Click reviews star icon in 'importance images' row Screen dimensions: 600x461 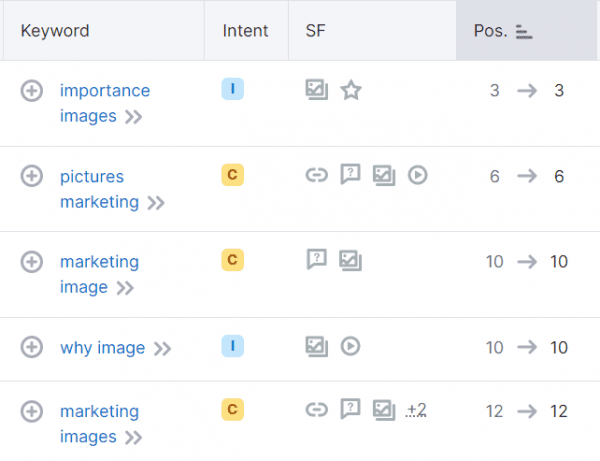351,90
